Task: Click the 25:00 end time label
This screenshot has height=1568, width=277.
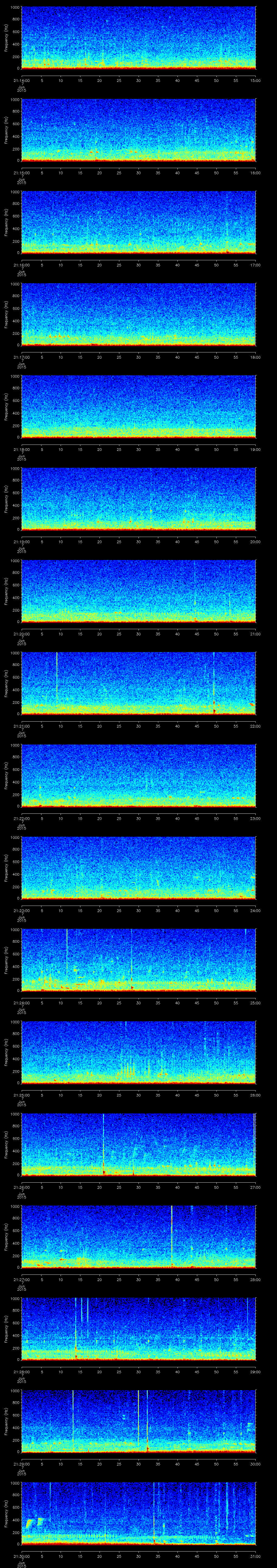Action: 255,1003
